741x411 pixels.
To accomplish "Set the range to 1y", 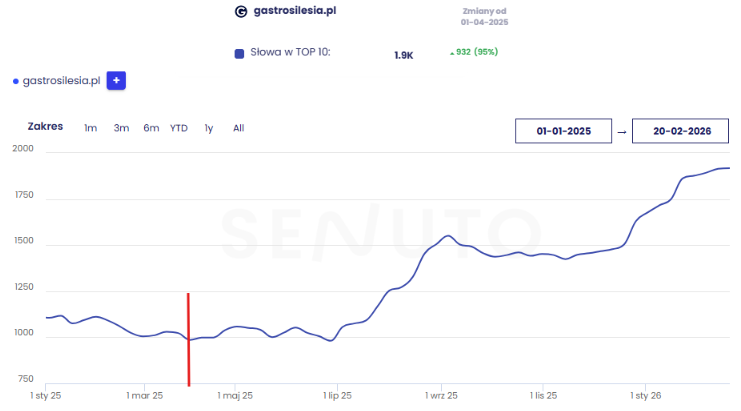I will pos(209,128).
